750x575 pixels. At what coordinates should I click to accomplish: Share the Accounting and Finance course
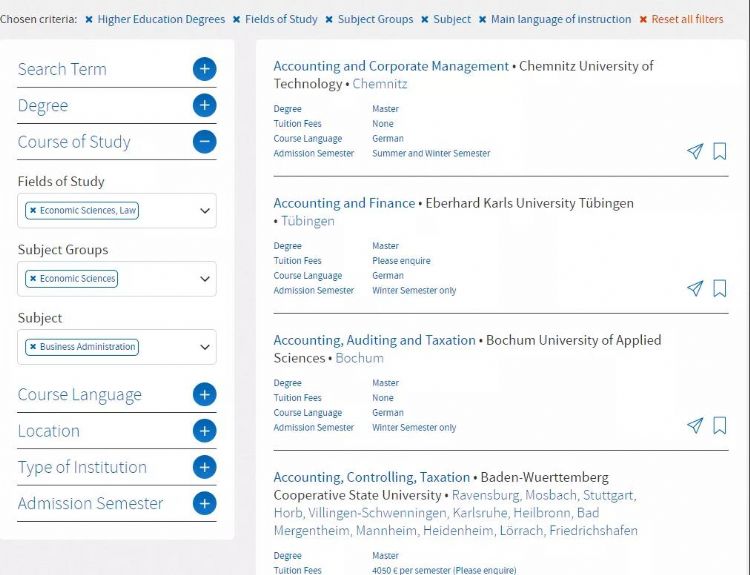(x=695, y=289)
